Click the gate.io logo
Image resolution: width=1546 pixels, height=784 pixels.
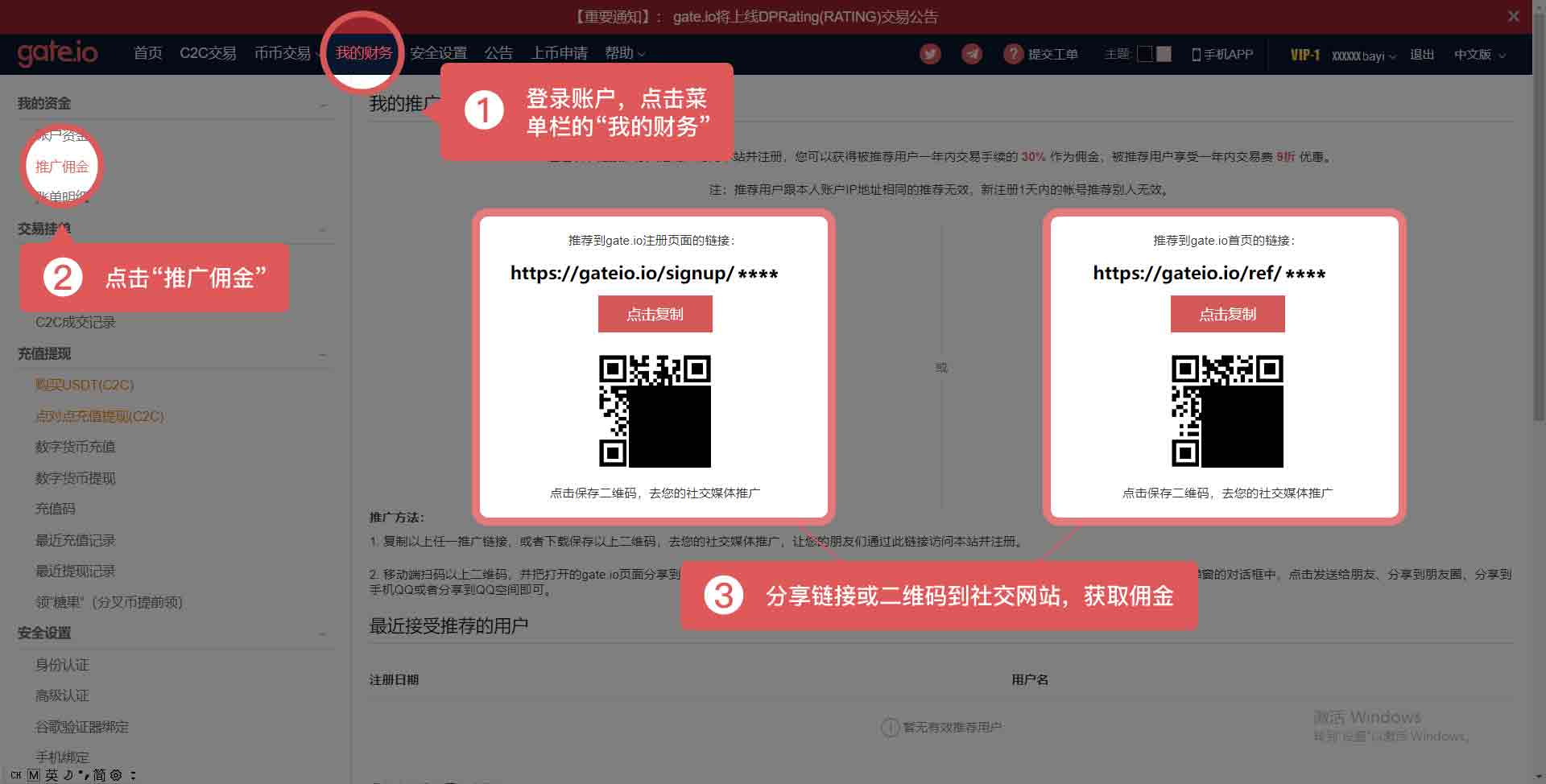57,53
